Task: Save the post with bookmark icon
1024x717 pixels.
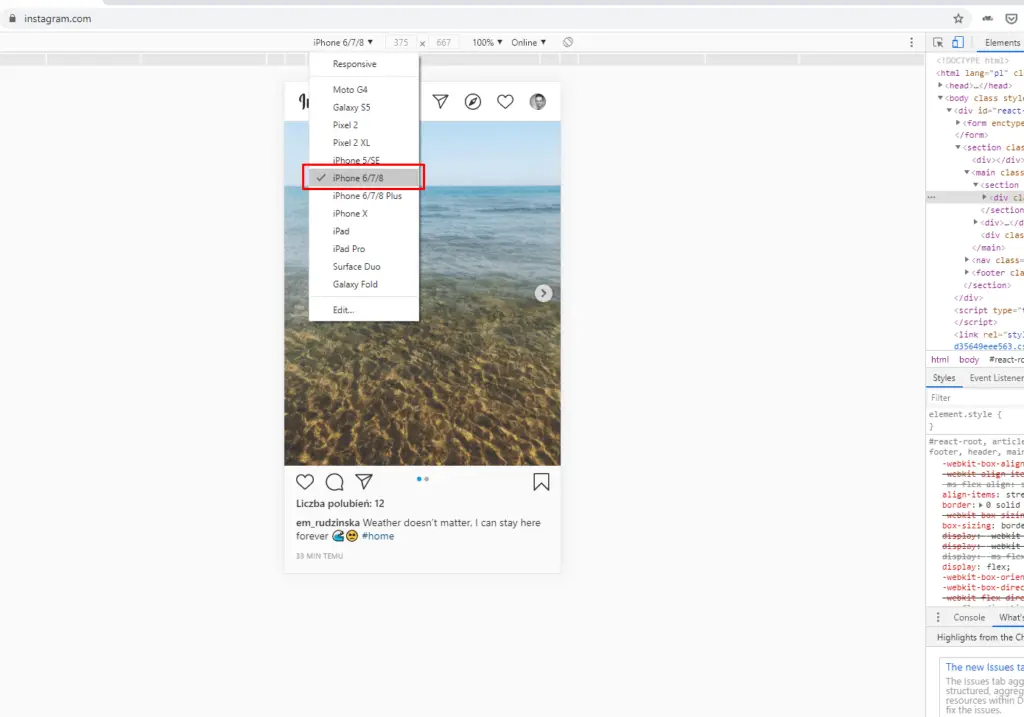Action: click(541, 482)
